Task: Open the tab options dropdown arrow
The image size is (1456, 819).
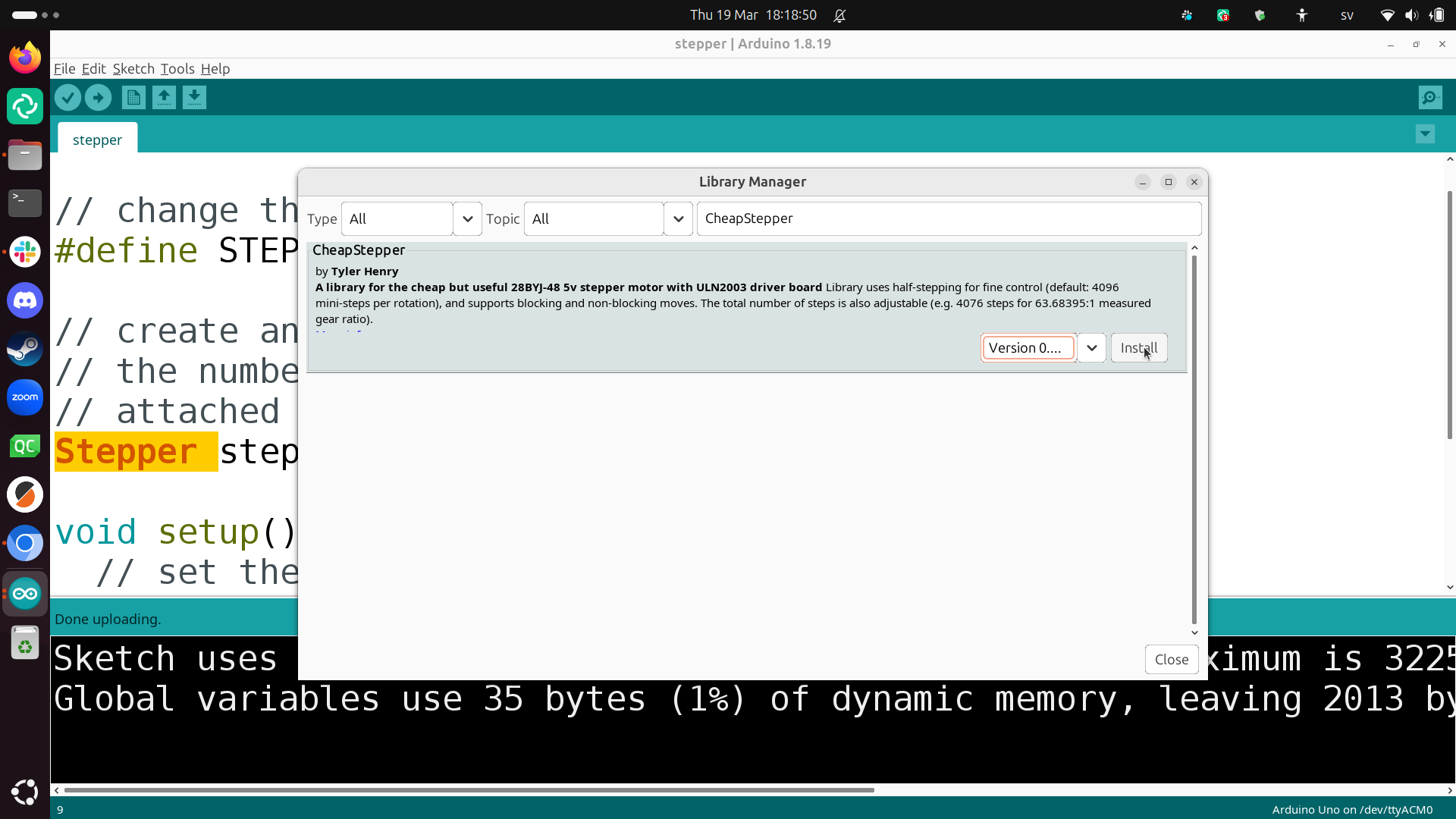Action: (x=1425, y=134)
